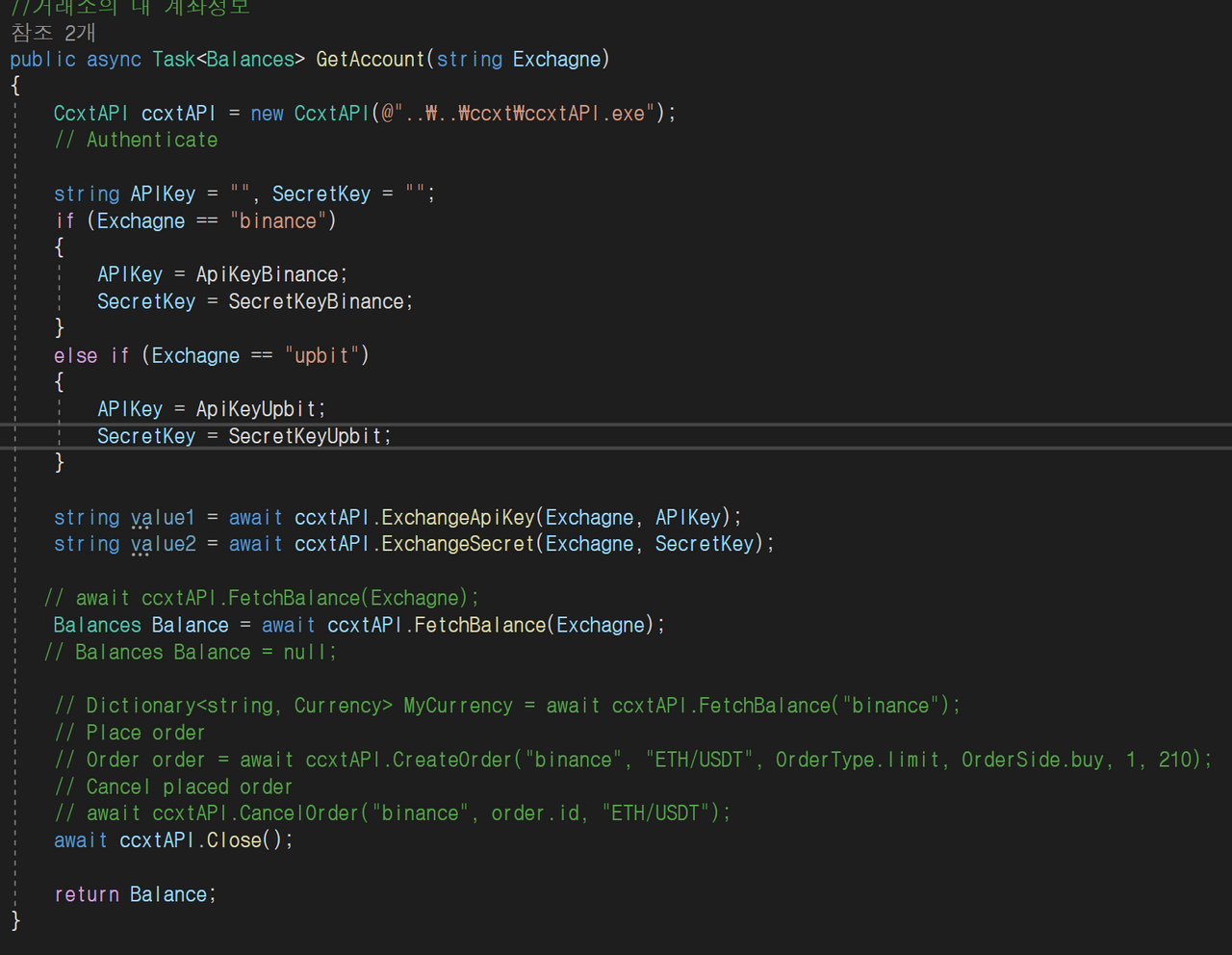Screen dimensions: 1232x955
Task: Click the value "210" in the CreateOrder comment
Action: (x=1175, y=761)
